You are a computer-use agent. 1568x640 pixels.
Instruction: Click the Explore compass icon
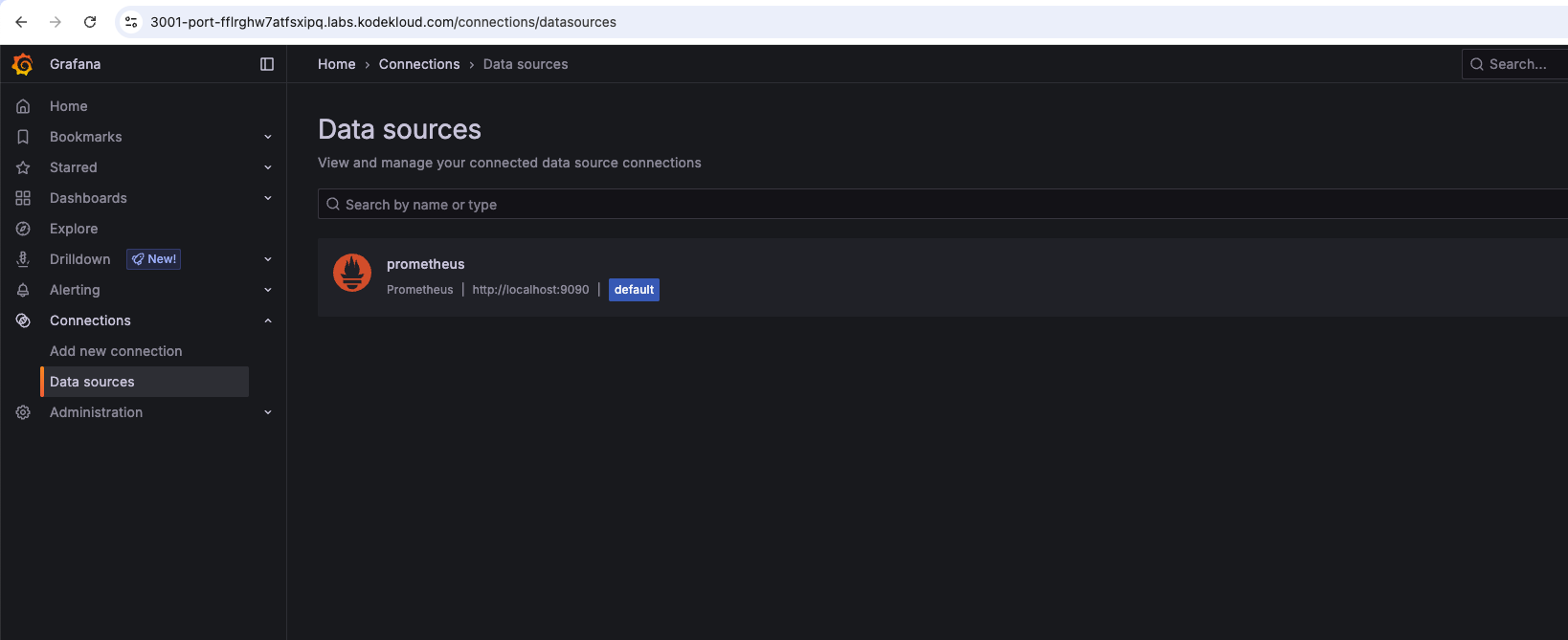point(23,229)
